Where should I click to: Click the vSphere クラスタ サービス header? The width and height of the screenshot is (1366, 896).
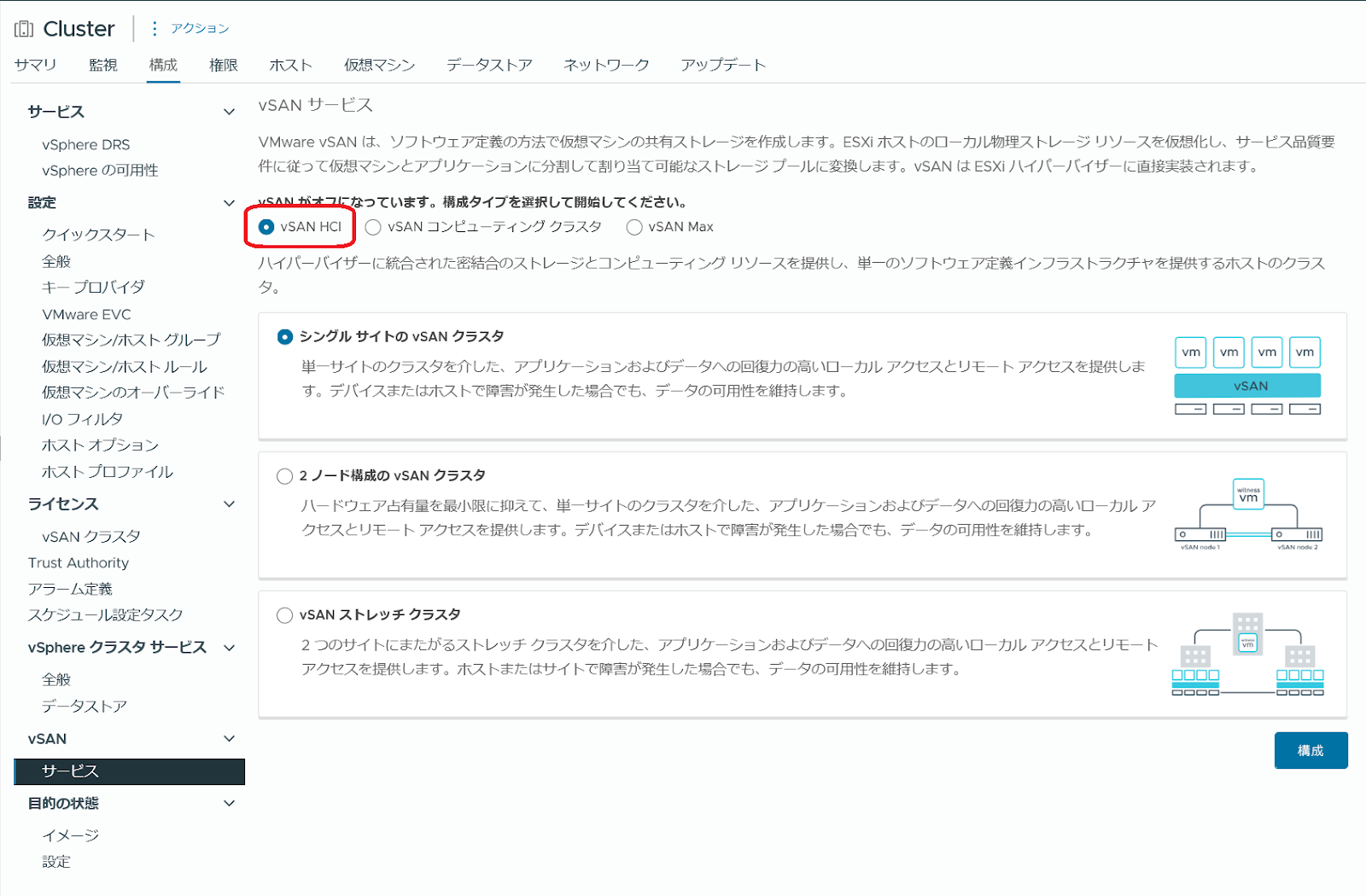[x=117, y=648]
